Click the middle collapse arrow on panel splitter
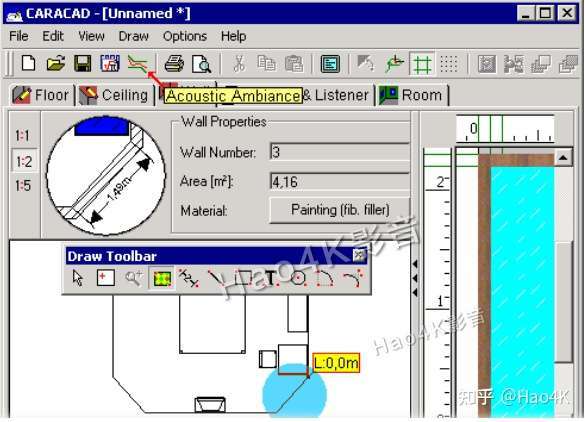The image size is (585, 422). (x=415, y=278)
